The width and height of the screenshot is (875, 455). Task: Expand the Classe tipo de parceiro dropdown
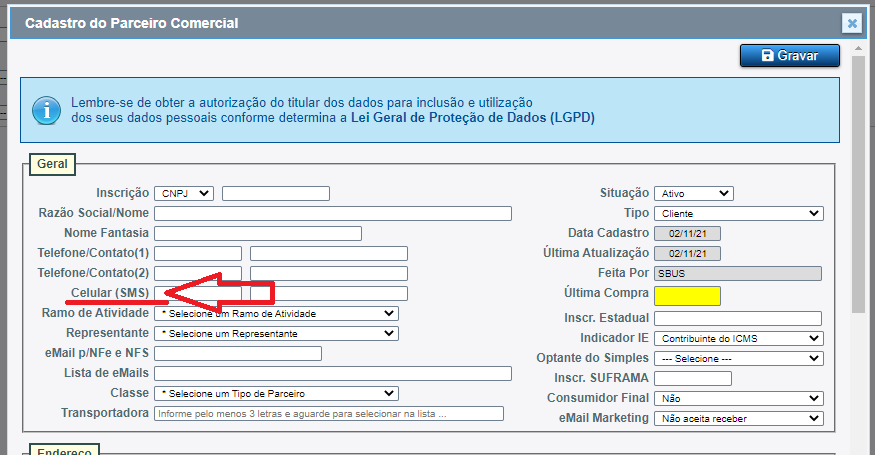[276, 393]
